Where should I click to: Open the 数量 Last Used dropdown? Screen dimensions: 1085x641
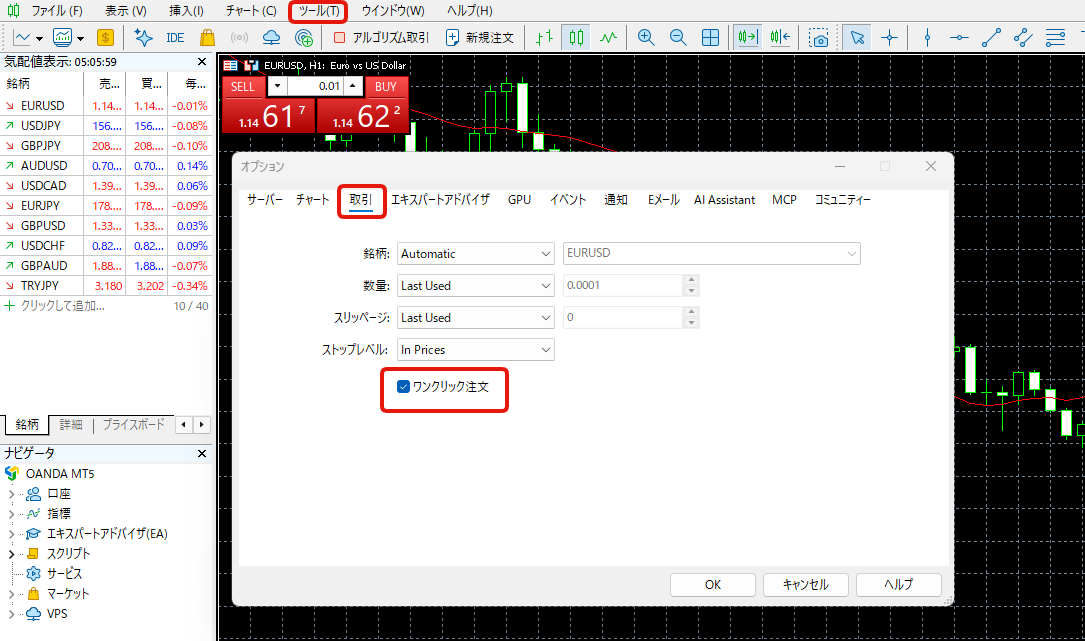pyautogui.click(x=475, y=285)
